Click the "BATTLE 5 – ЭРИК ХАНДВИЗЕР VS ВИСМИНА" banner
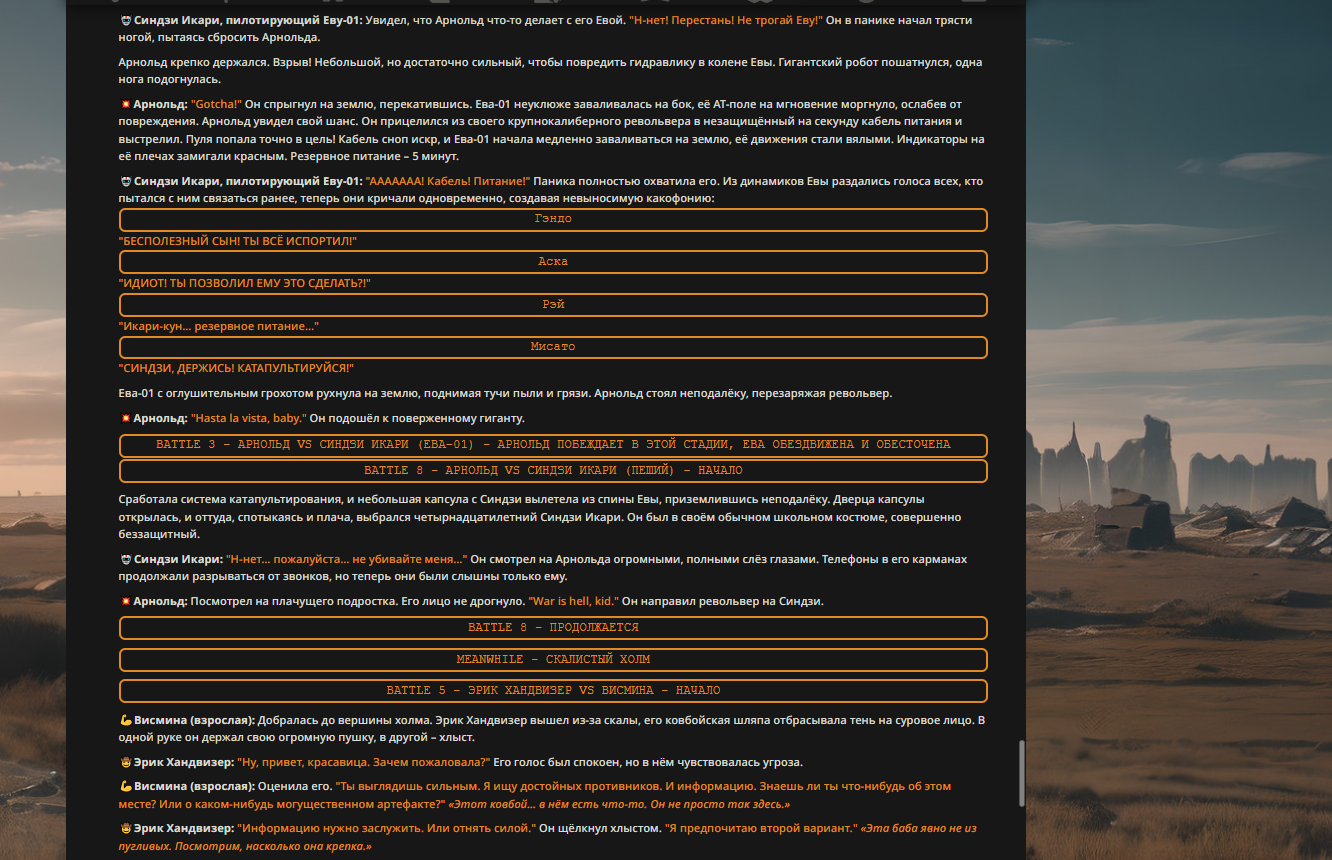 pos(553,690)
